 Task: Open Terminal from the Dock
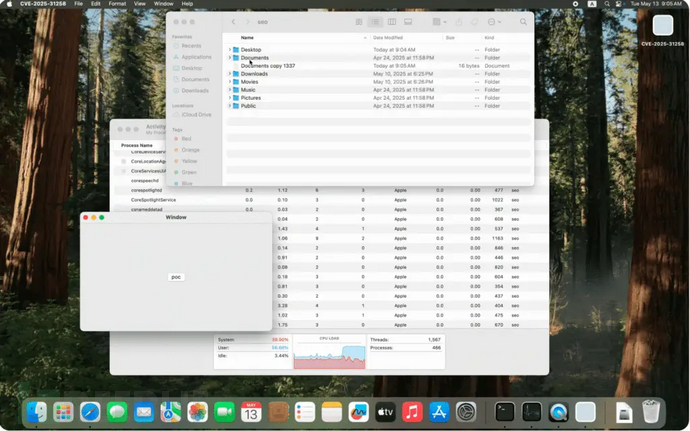point(505,413)
